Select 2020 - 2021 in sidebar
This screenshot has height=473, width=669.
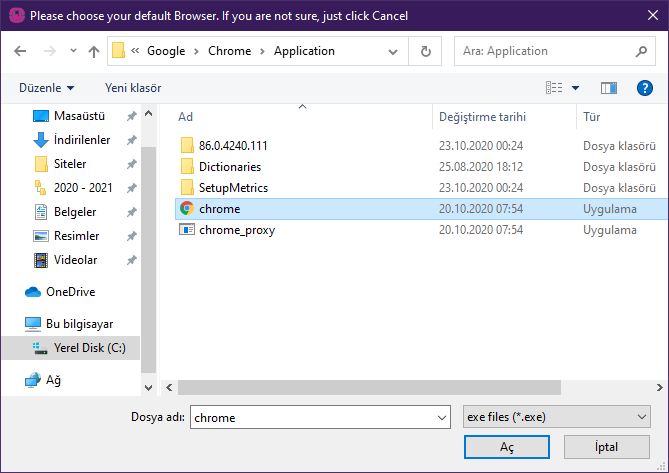point(83,188)
